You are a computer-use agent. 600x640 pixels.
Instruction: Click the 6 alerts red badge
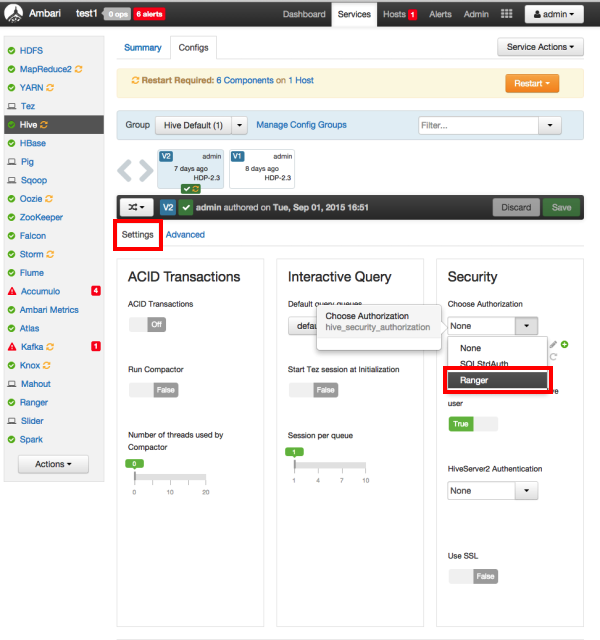[x=149, y=14]
